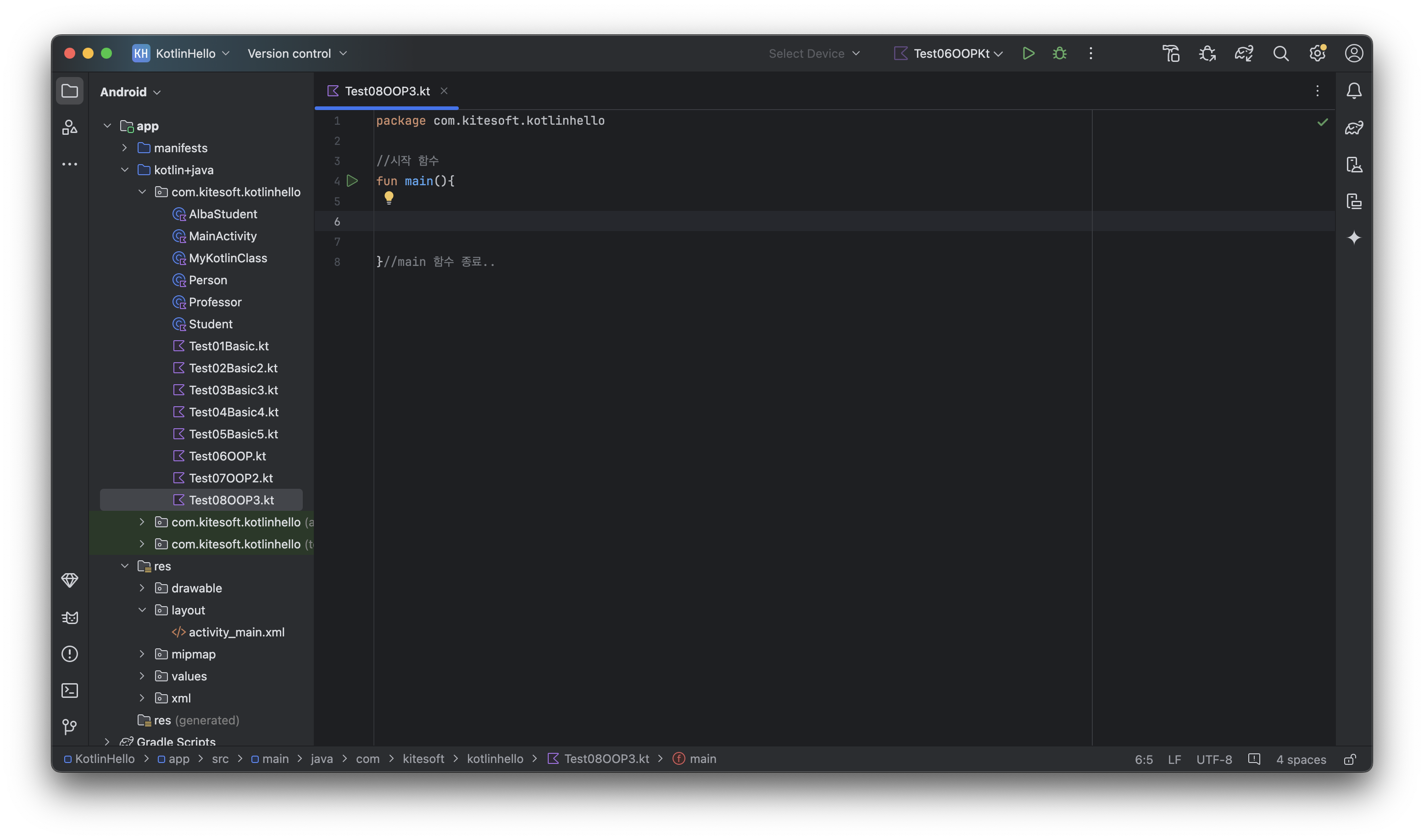Open the Logcat tool window

click(x=70, y=617)
